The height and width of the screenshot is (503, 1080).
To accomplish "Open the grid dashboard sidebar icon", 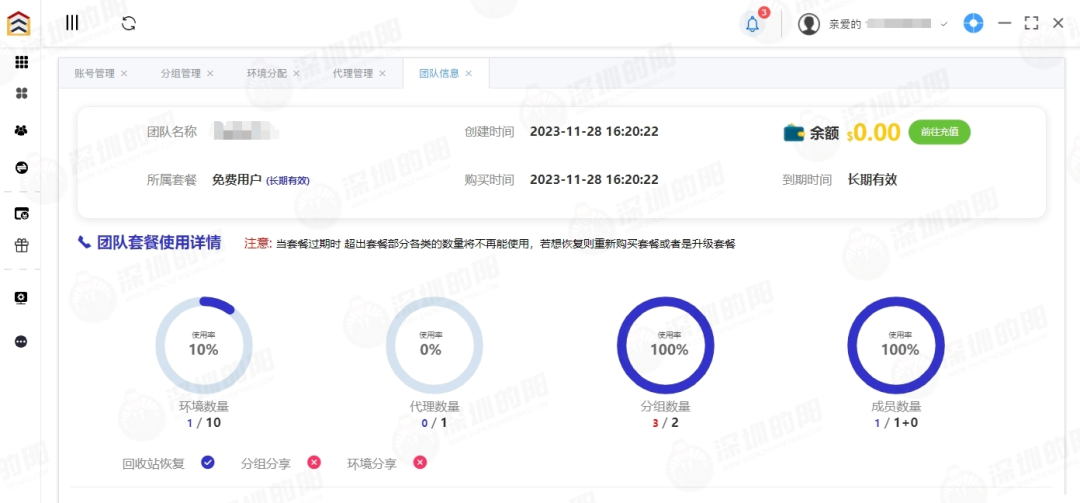I will click(21, 63).
